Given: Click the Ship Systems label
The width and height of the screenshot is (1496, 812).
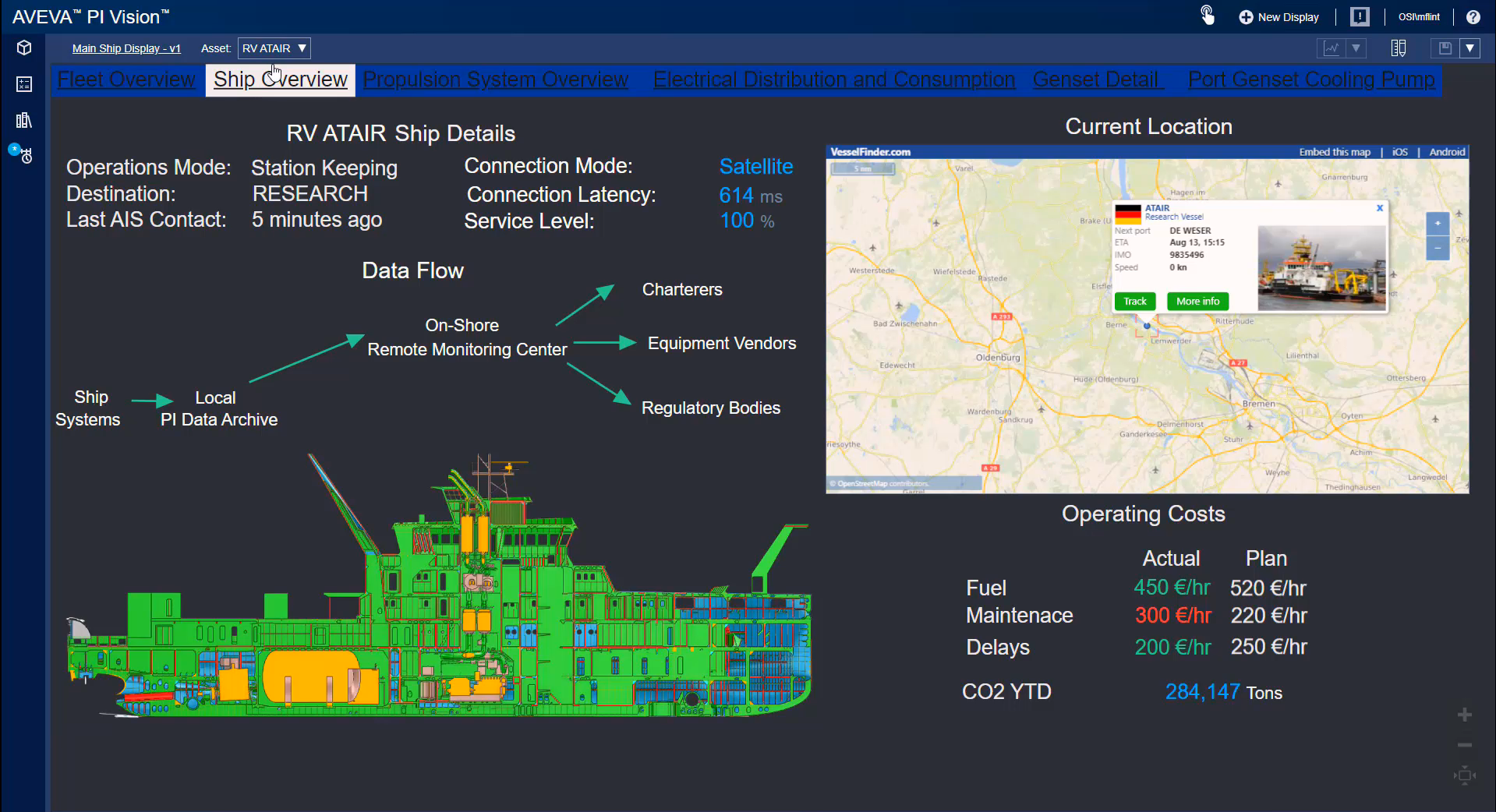Looking at the screenshot, I should coord(88,408).
